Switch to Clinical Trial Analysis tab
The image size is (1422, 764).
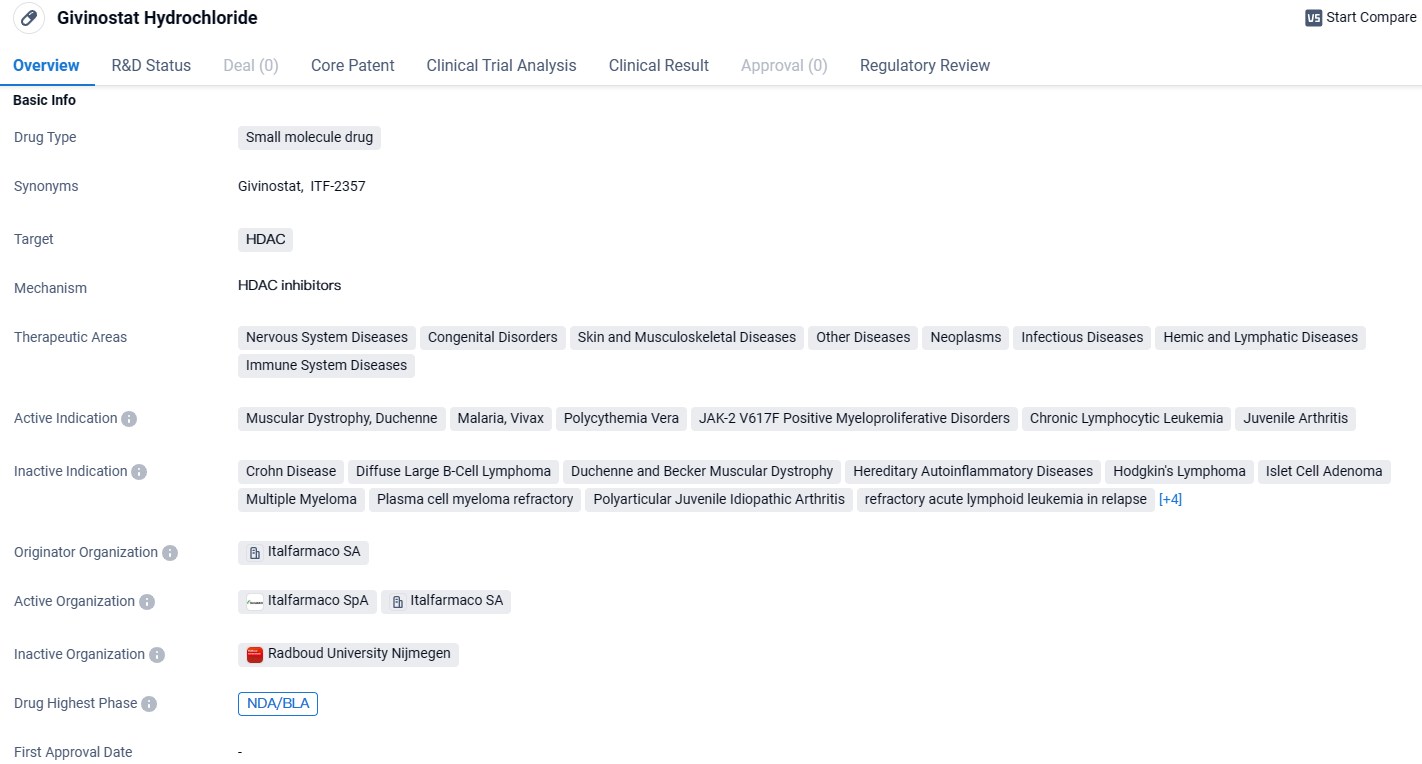click(501, 65)
